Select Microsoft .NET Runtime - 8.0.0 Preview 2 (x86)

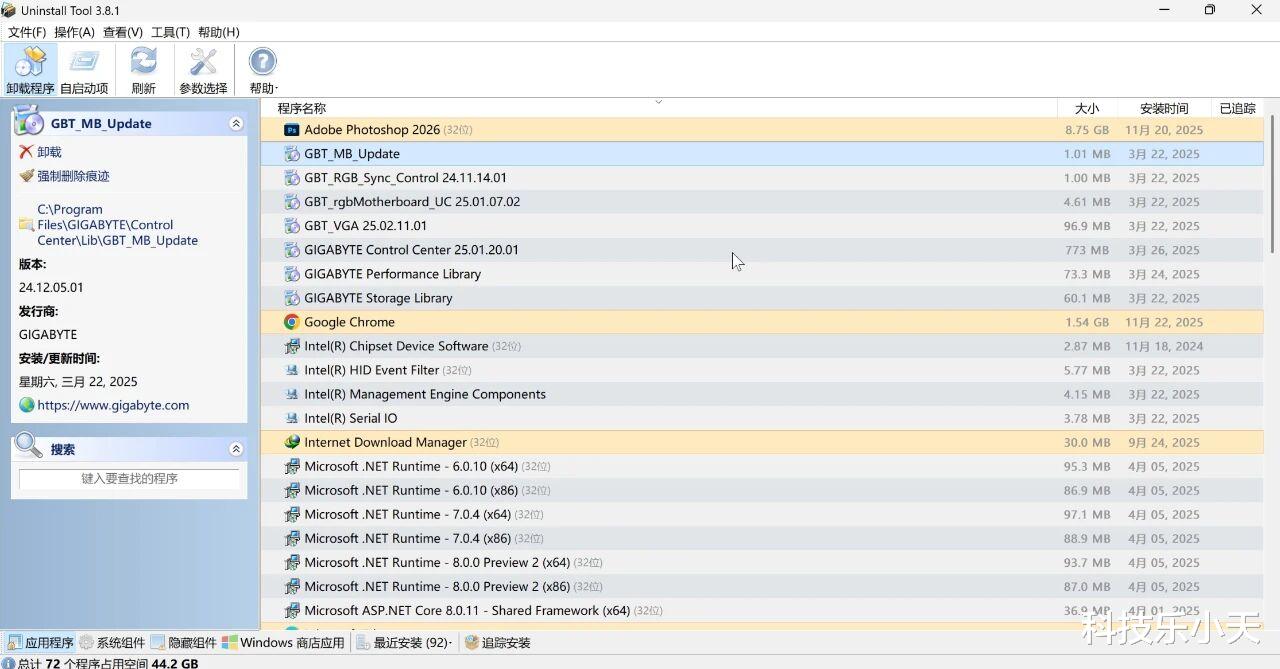tap(762, 586)
